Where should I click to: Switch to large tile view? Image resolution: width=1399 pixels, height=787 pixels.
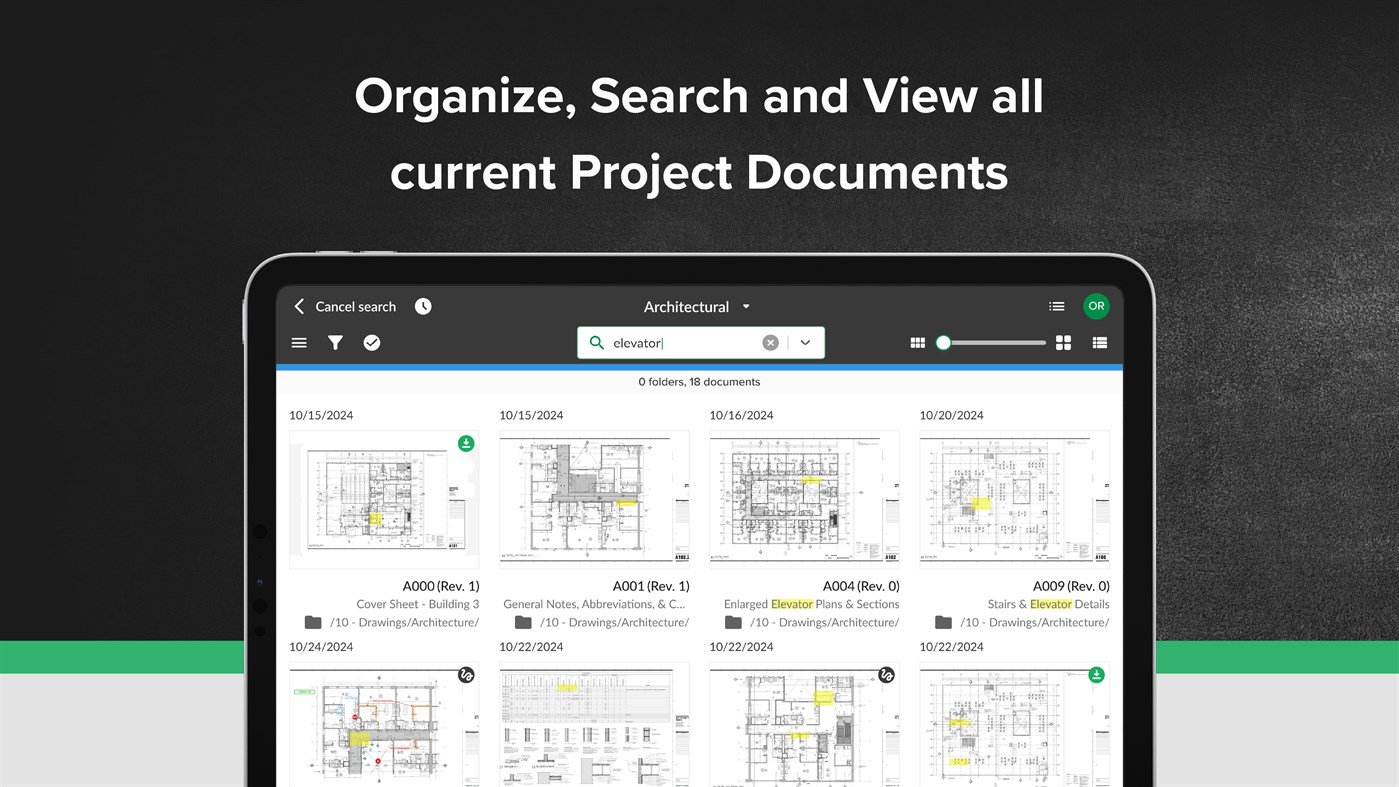point(1063,342)
